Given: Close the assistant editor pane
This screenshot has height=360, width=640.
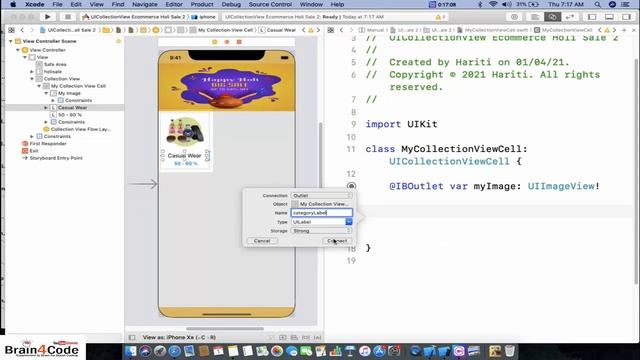Looking at the screenshot, I should (634, 30).
